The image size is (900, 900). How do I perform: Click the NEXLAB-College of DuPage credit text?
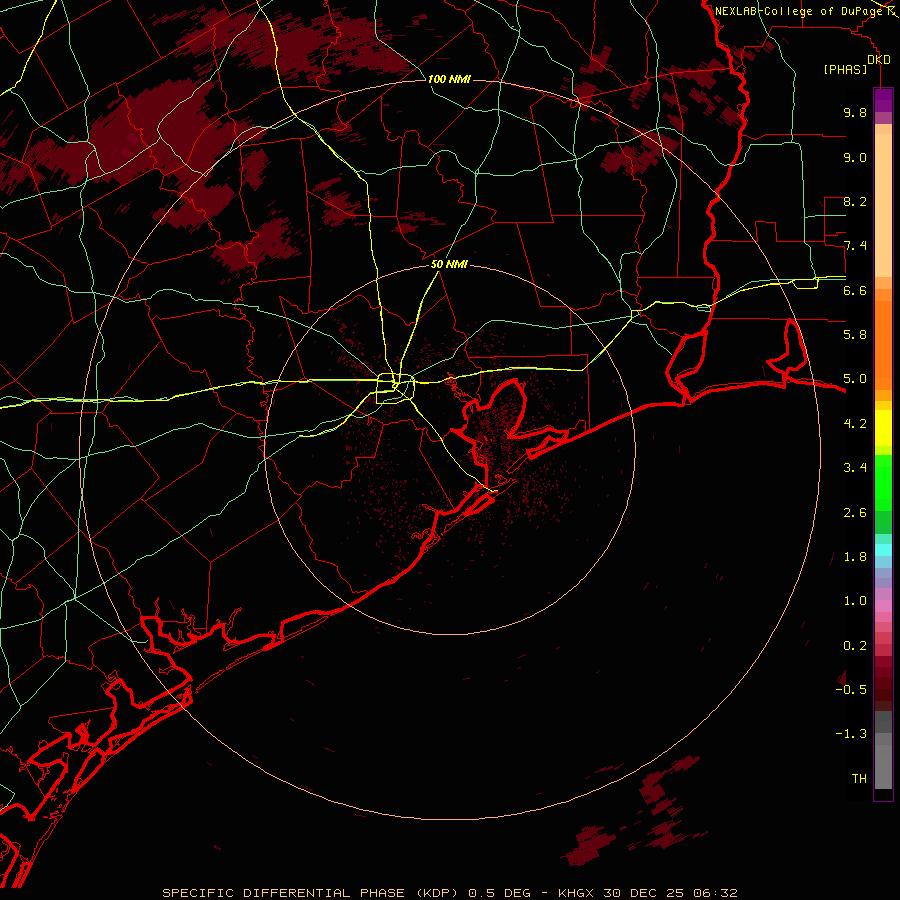click(799, 11)
